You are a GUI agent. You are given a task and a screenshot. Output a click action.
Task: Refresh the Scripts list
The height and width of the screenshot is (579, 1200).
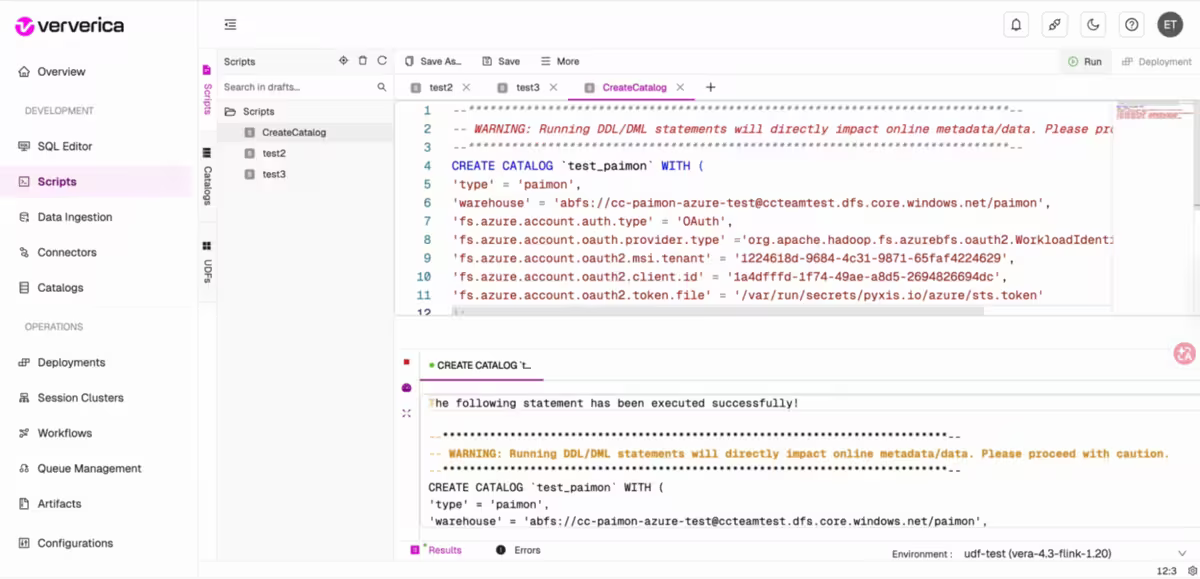tap(382, 61)
